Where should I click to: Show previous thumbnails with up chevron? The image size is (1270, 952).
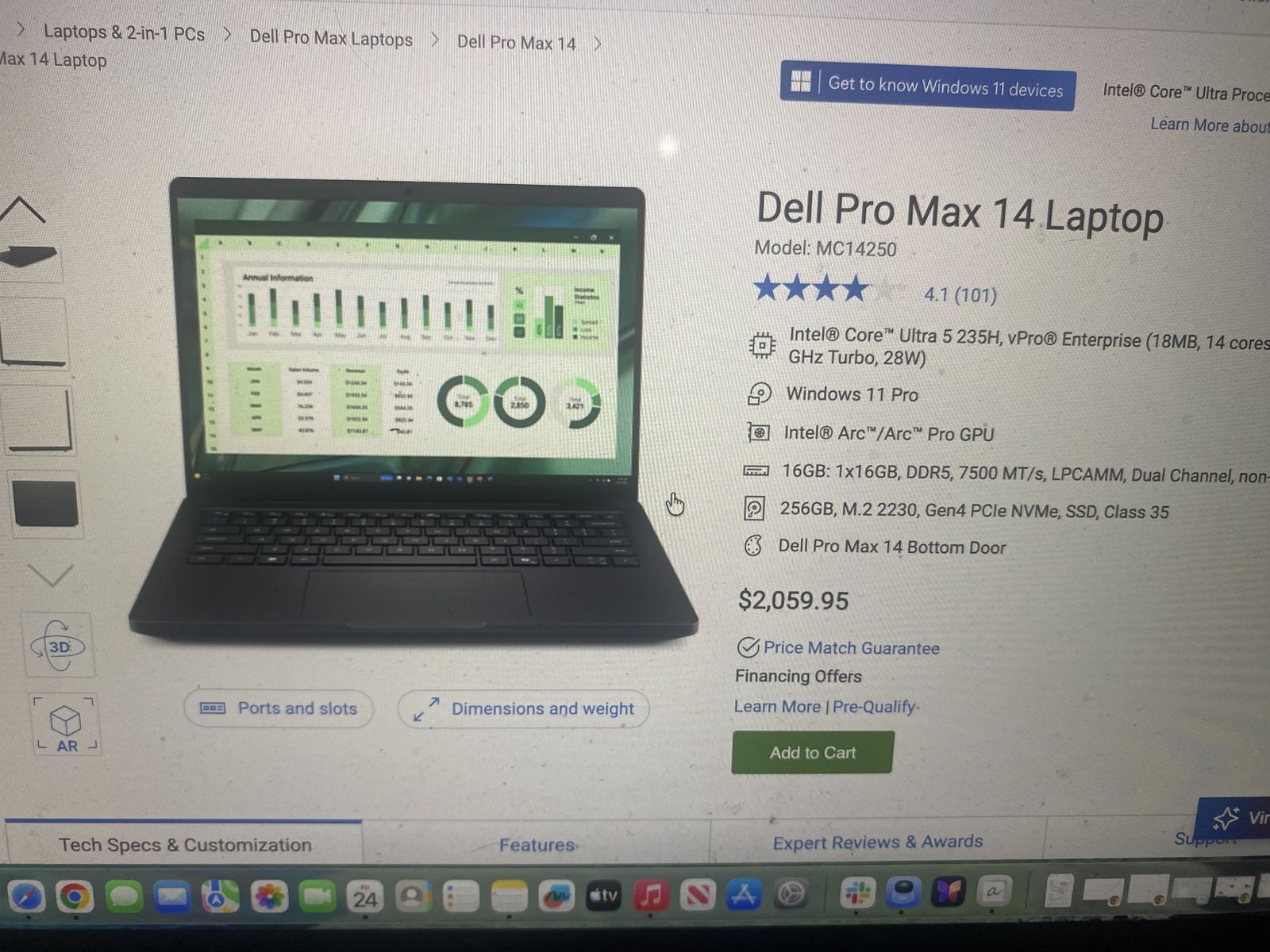coord(23,209)
